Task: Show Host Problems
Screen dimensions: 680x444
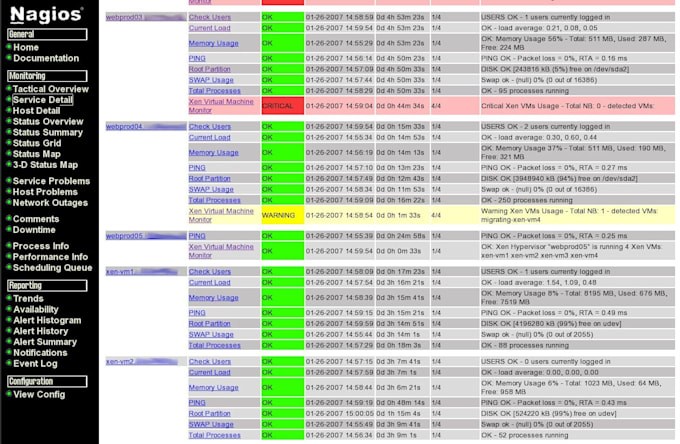Action: (45, 192)
